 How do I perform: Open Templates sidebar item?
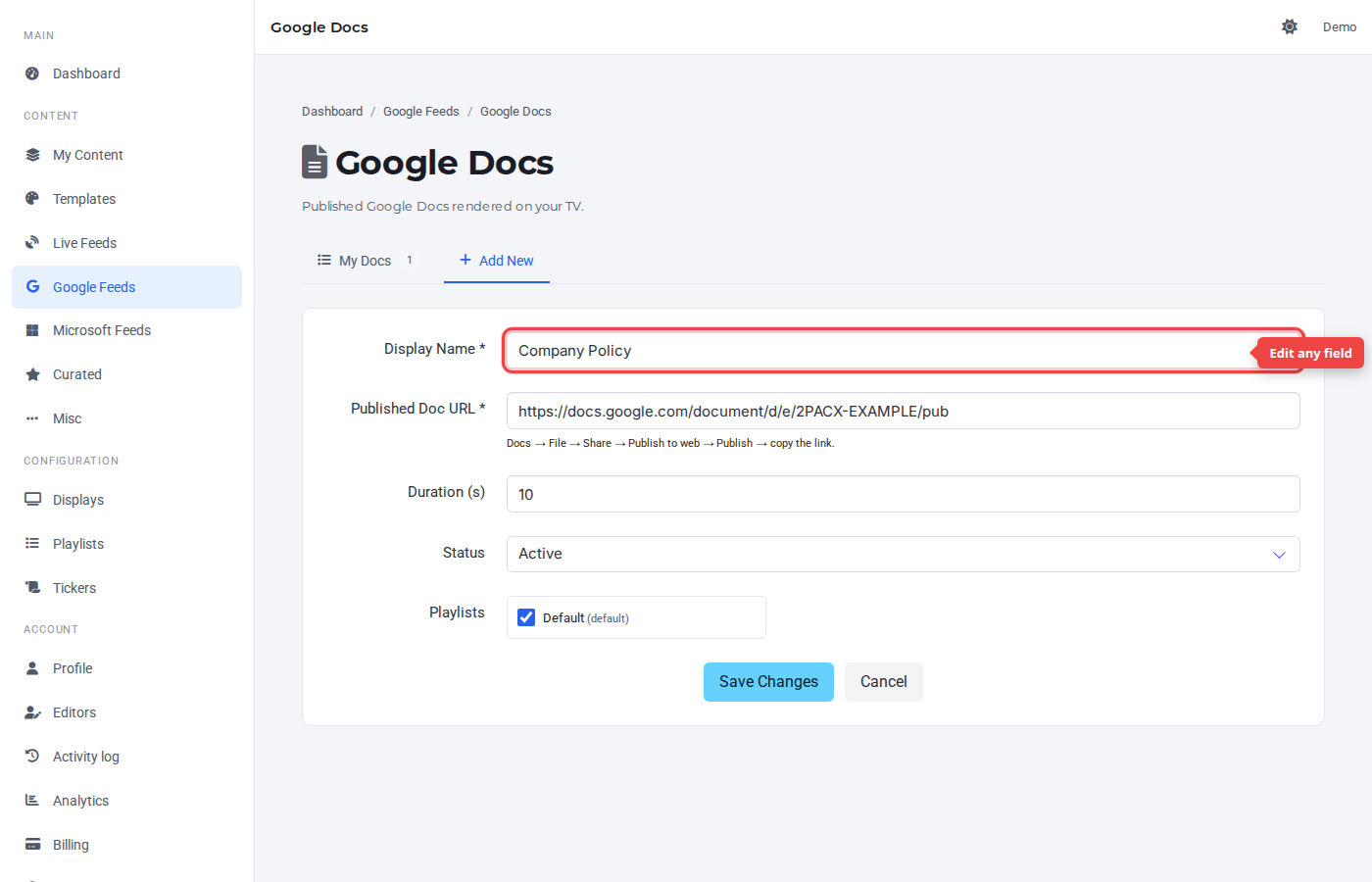click(126, 199)
